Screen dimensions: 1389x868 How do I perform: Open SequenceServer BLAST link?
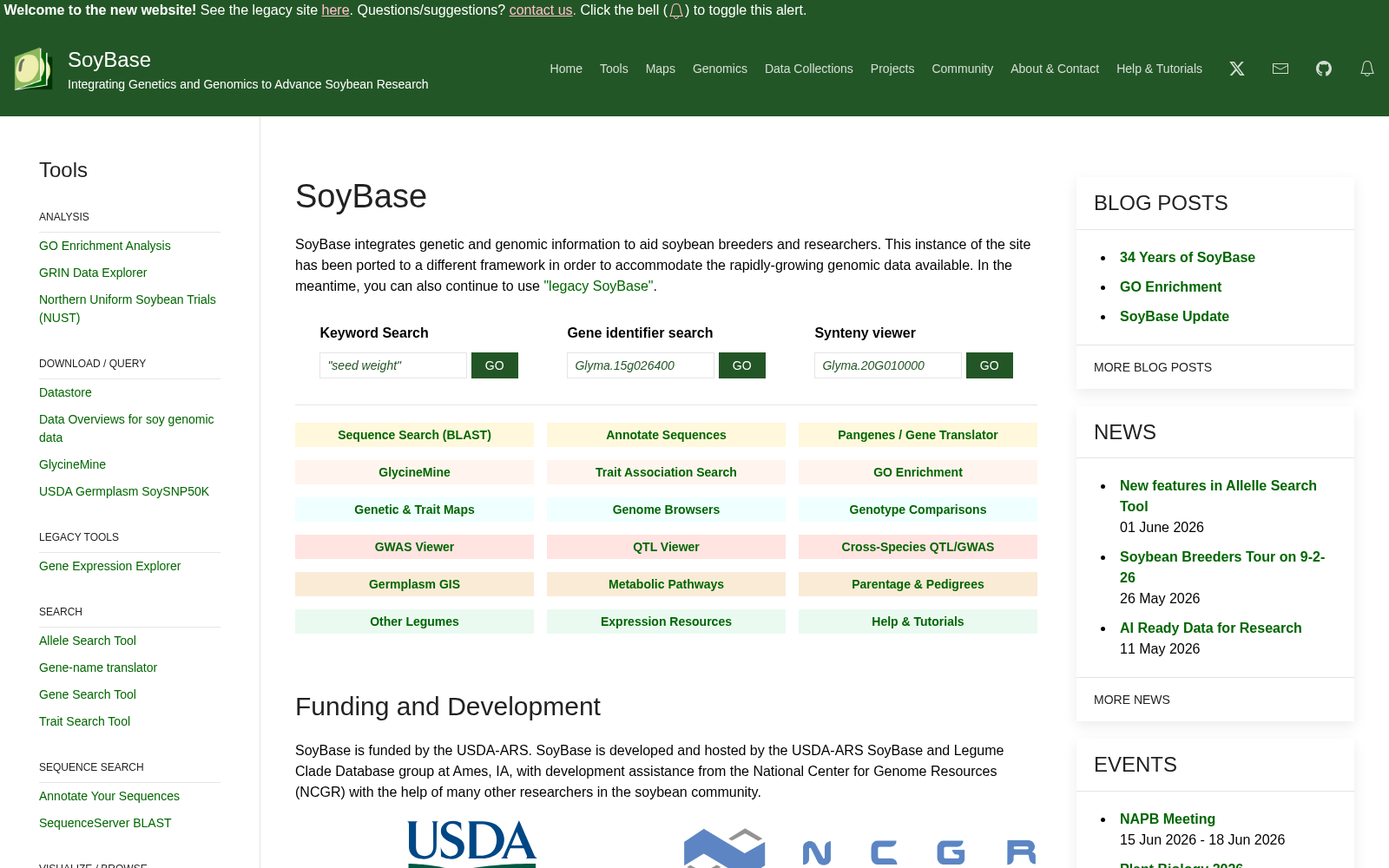[x=105, y=823]
